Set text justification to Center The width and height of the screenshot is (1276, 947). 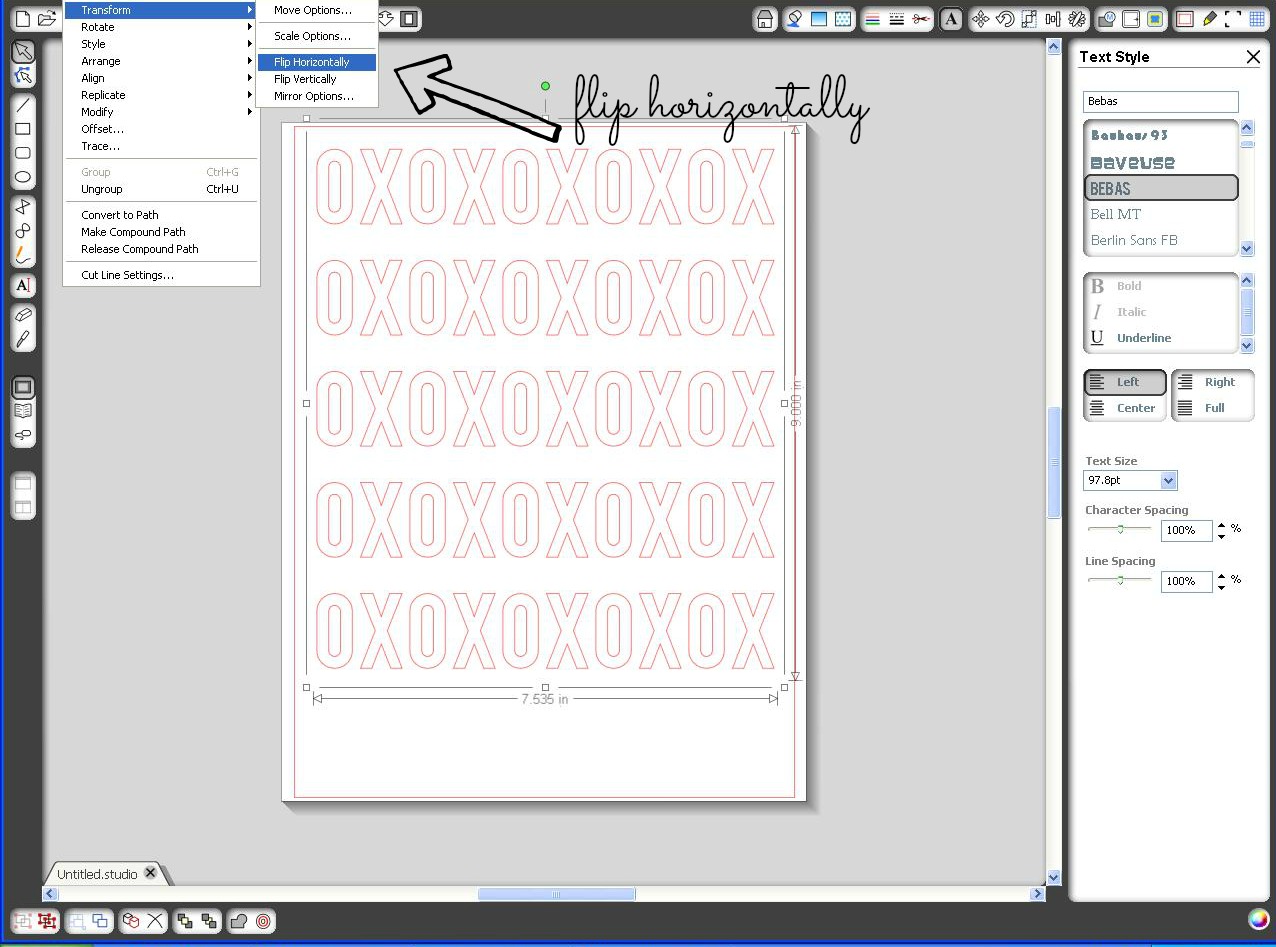1125,408
